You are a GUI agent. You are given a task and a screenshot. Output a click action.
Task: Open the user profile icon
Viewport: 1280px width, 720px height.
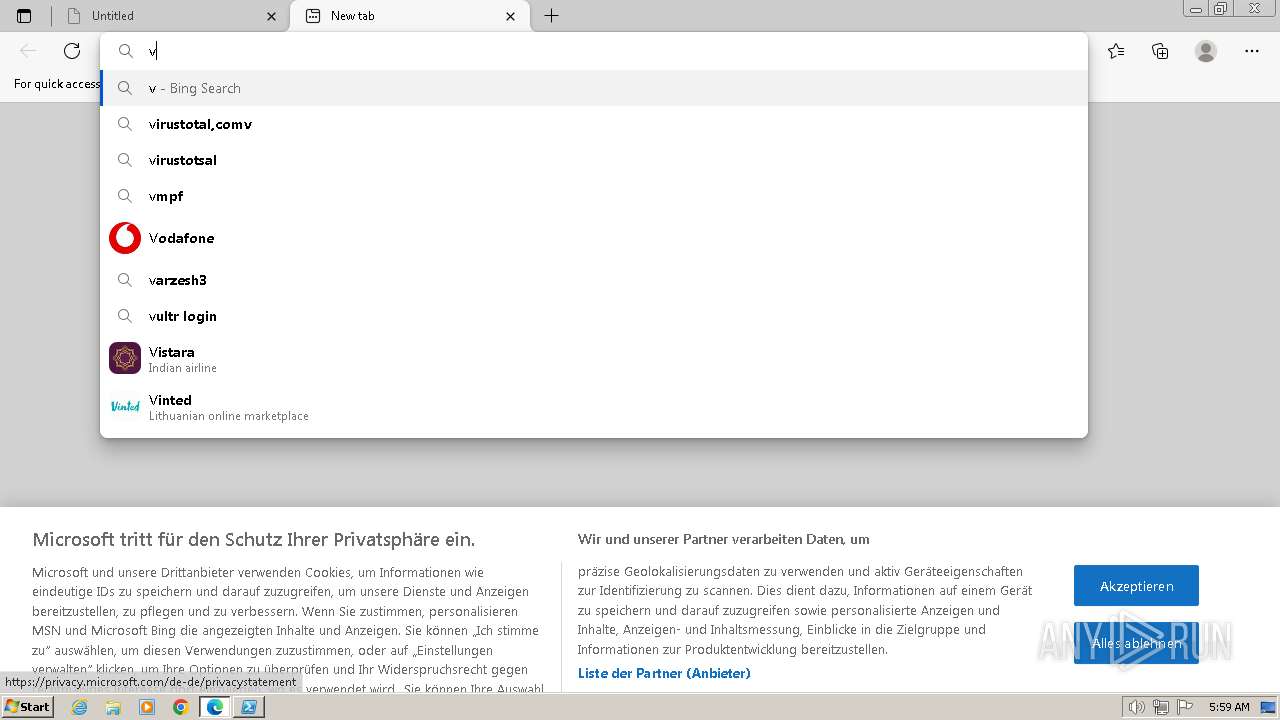click(x=1206, y=51)
